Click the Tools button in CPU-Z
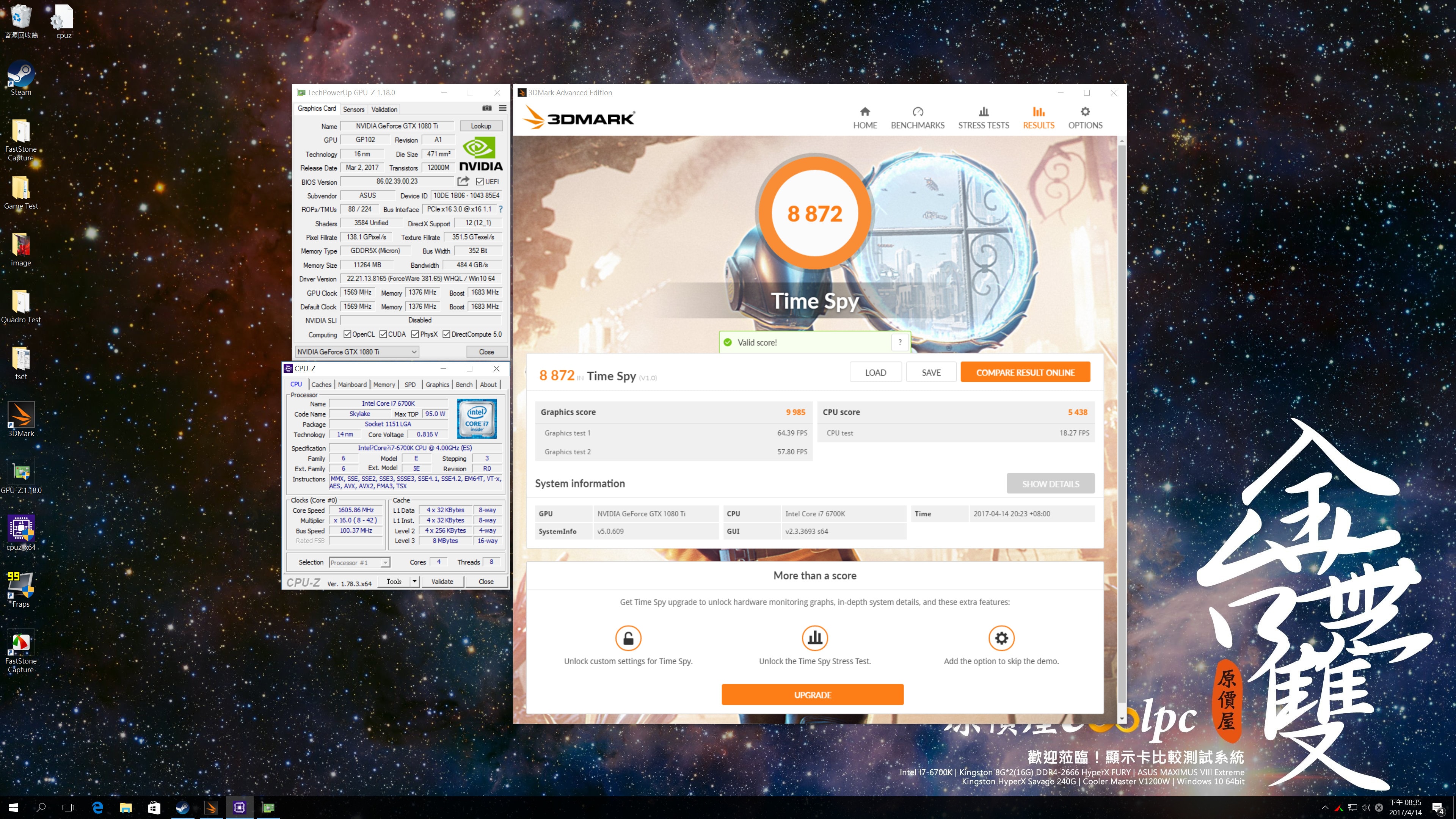The image size is (1456, 819). (x=394, y=582)
